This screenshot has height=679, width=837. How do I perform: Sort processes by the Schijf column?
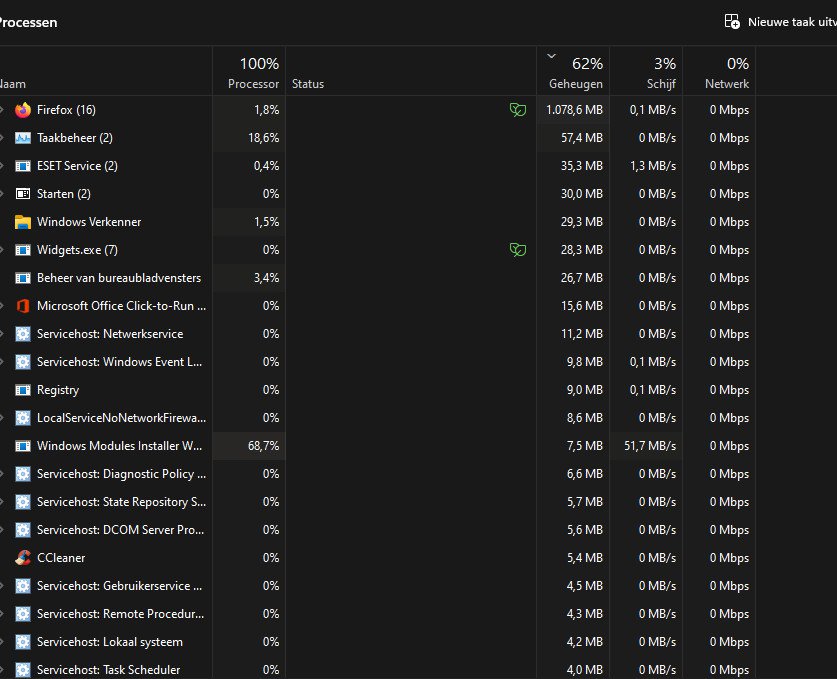(646, 72)
